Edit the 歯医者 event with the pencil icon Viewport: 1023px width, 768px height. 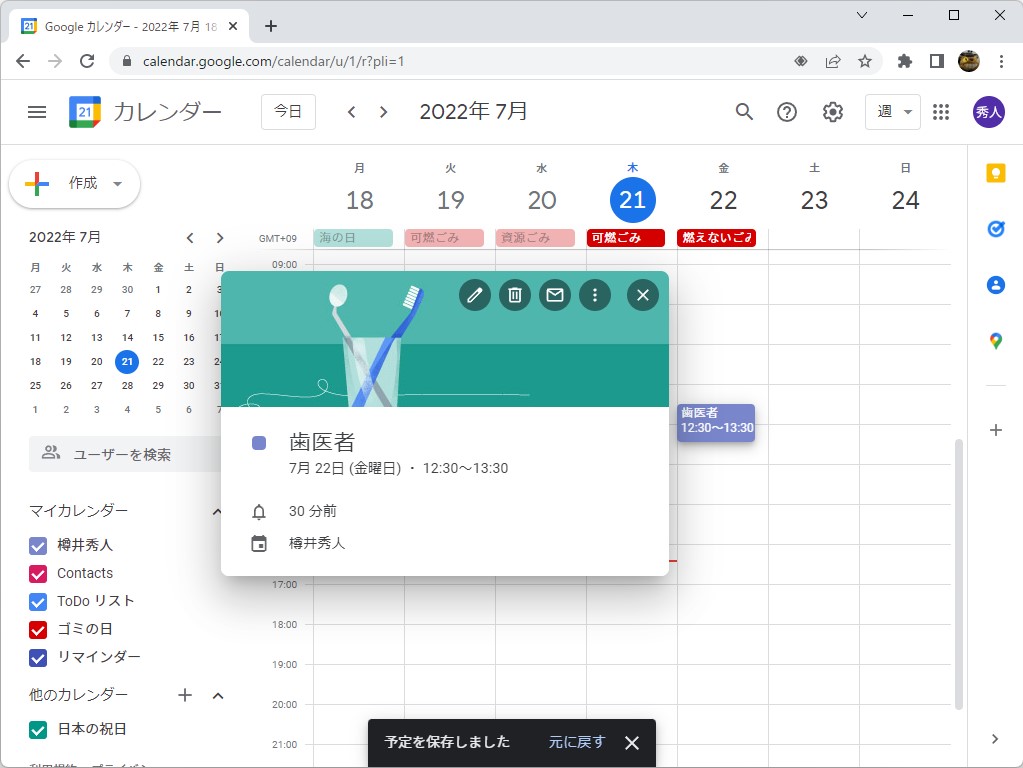pyautogui.click(x=474, y=295)
